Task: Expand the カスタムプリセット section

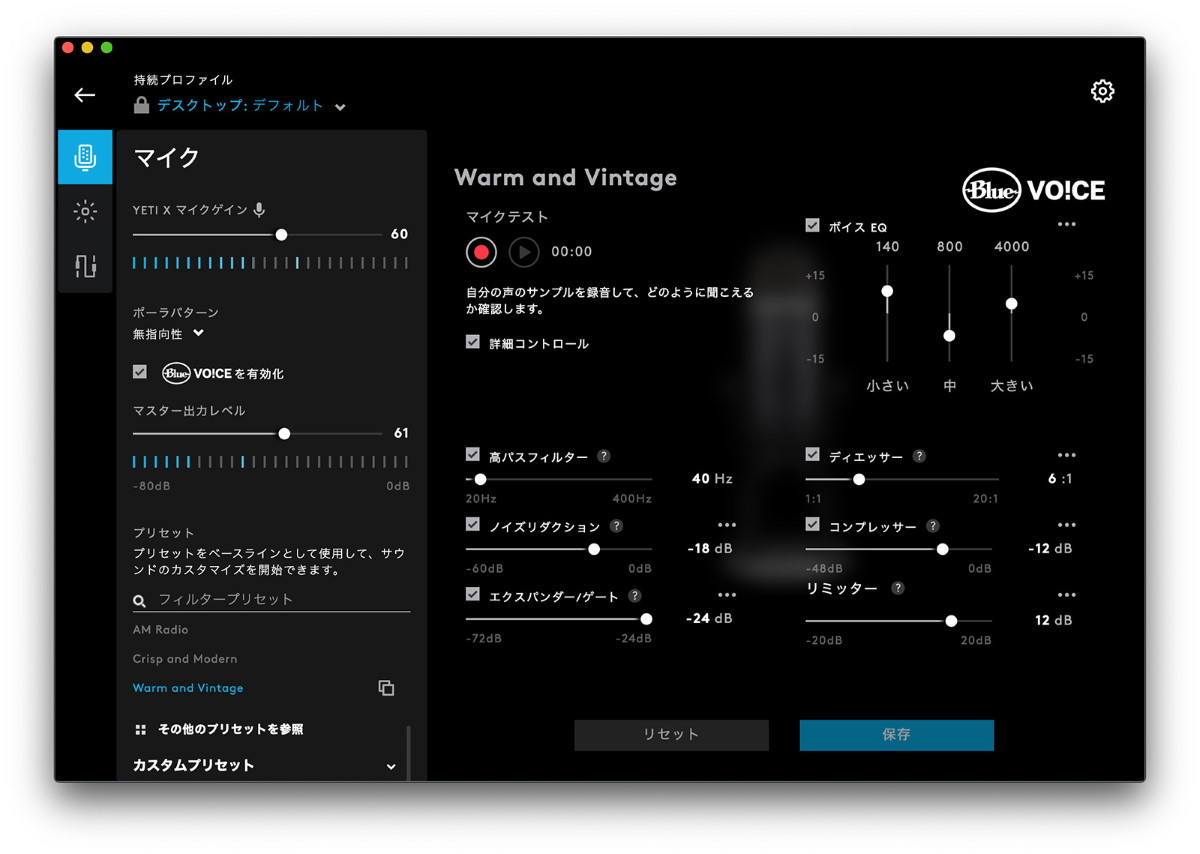Action: click(390, 766)
